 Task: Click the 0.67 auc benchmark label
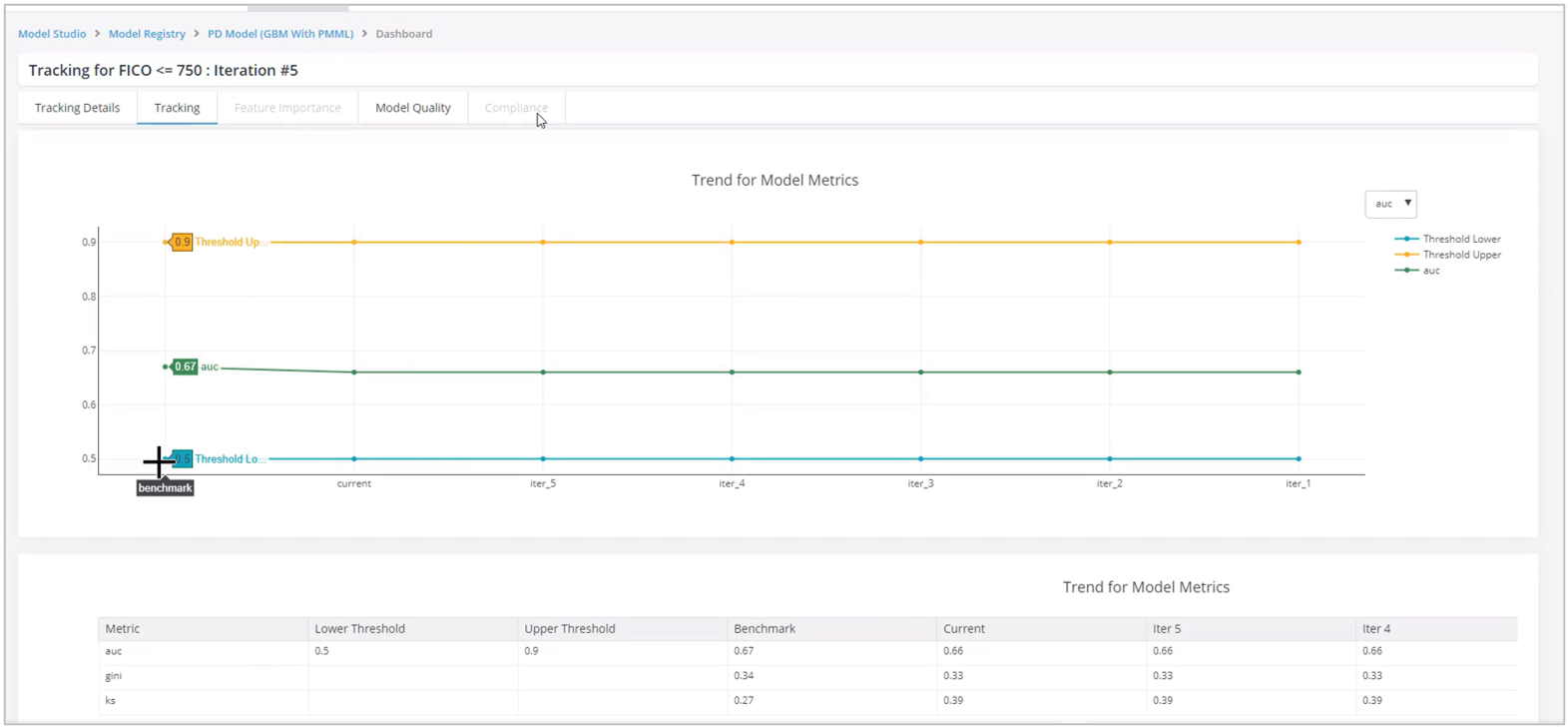[186, 366]
